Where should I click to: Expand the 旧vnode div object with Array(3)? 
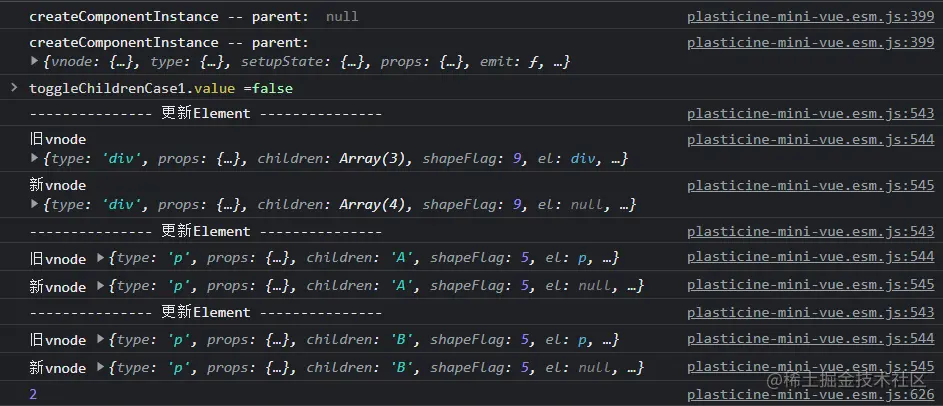click(x=34, y=159)
